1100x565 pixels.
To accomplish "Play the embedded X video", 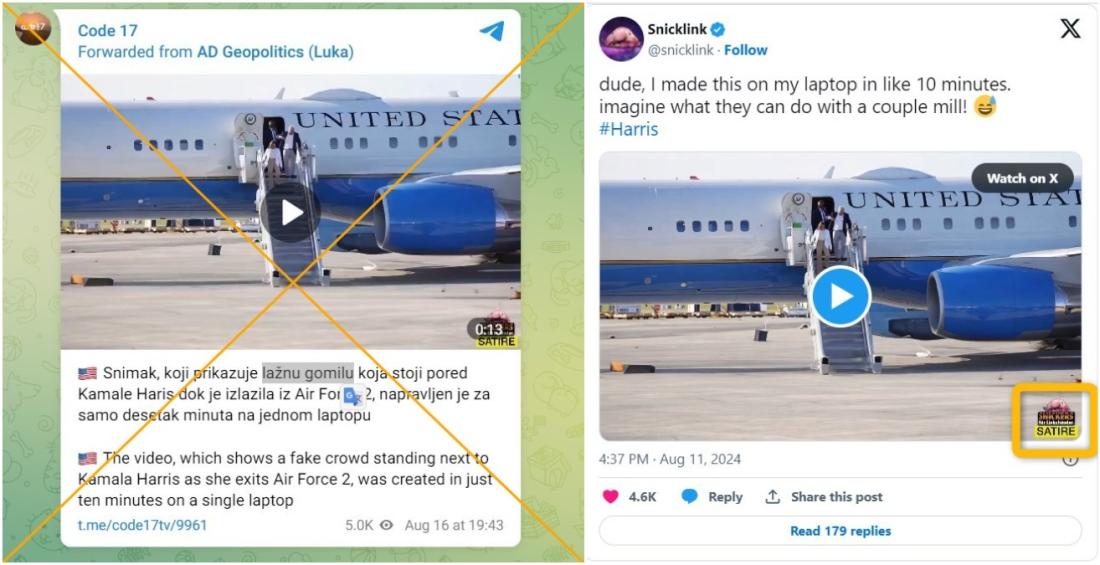I will (x=841, y=296).
